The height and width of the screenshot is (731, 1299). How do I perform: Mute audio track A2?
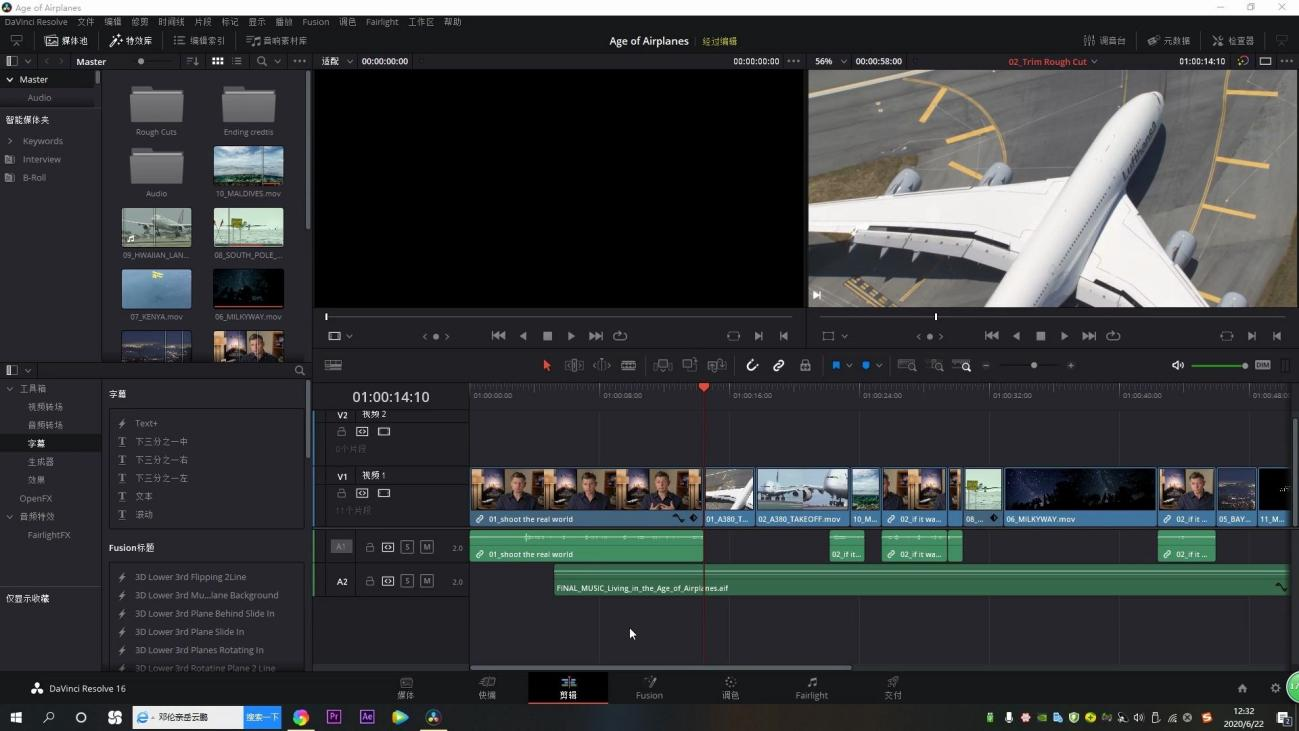427,581
